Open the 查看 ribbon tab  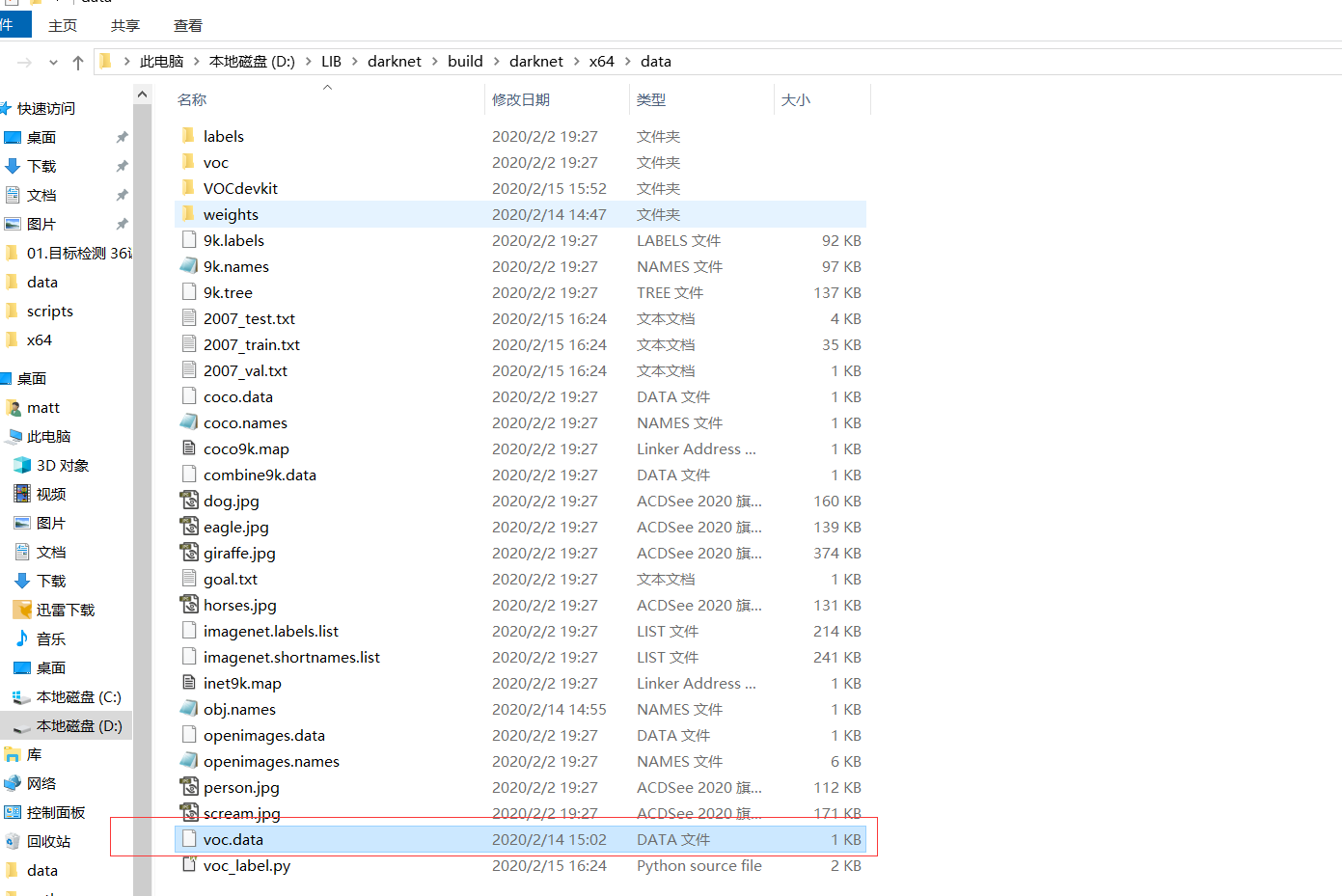click(188, 25)
